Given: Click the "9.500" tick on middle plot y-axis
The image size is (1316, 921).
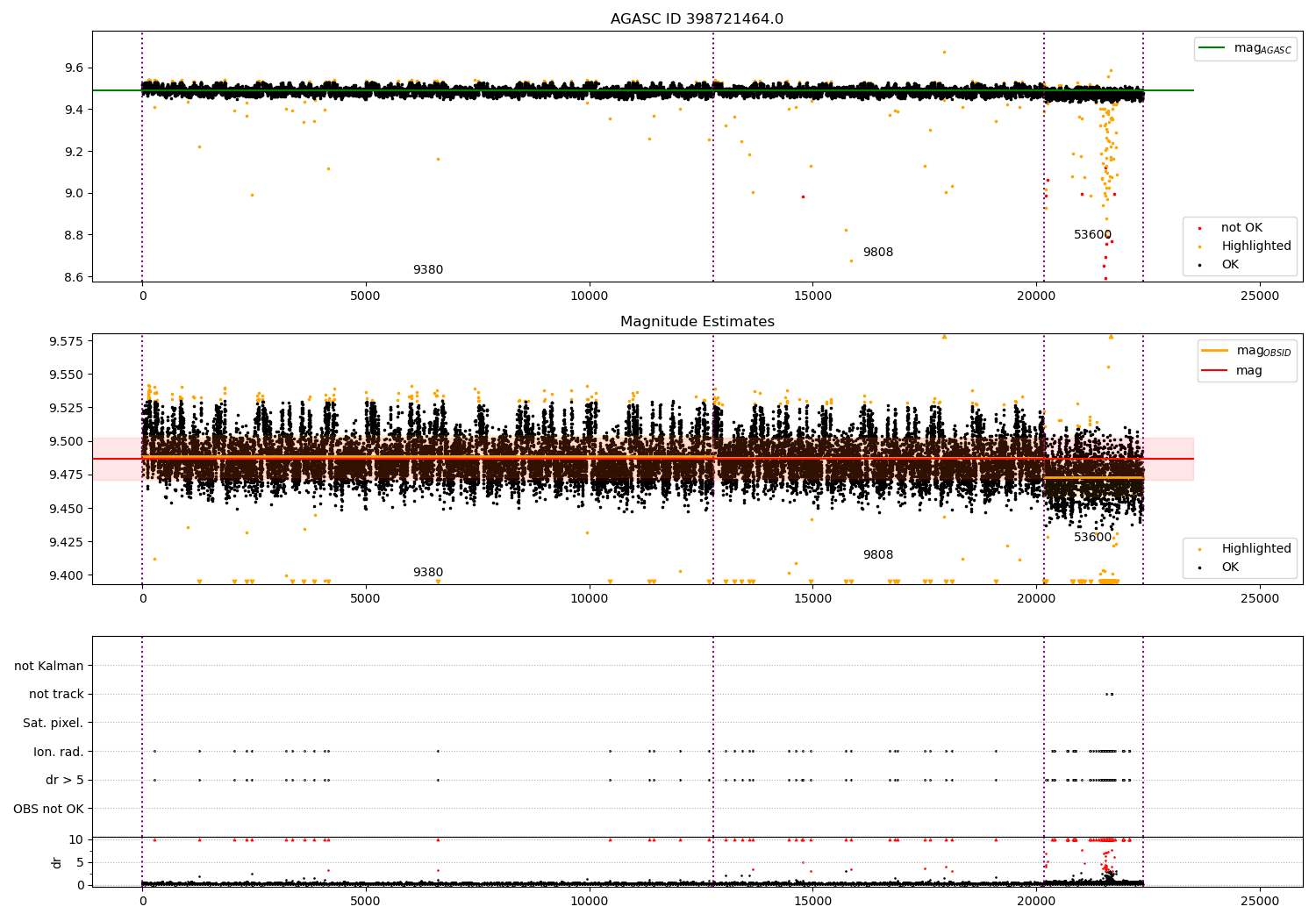Looking at the screenshot, I should [67, 442].
